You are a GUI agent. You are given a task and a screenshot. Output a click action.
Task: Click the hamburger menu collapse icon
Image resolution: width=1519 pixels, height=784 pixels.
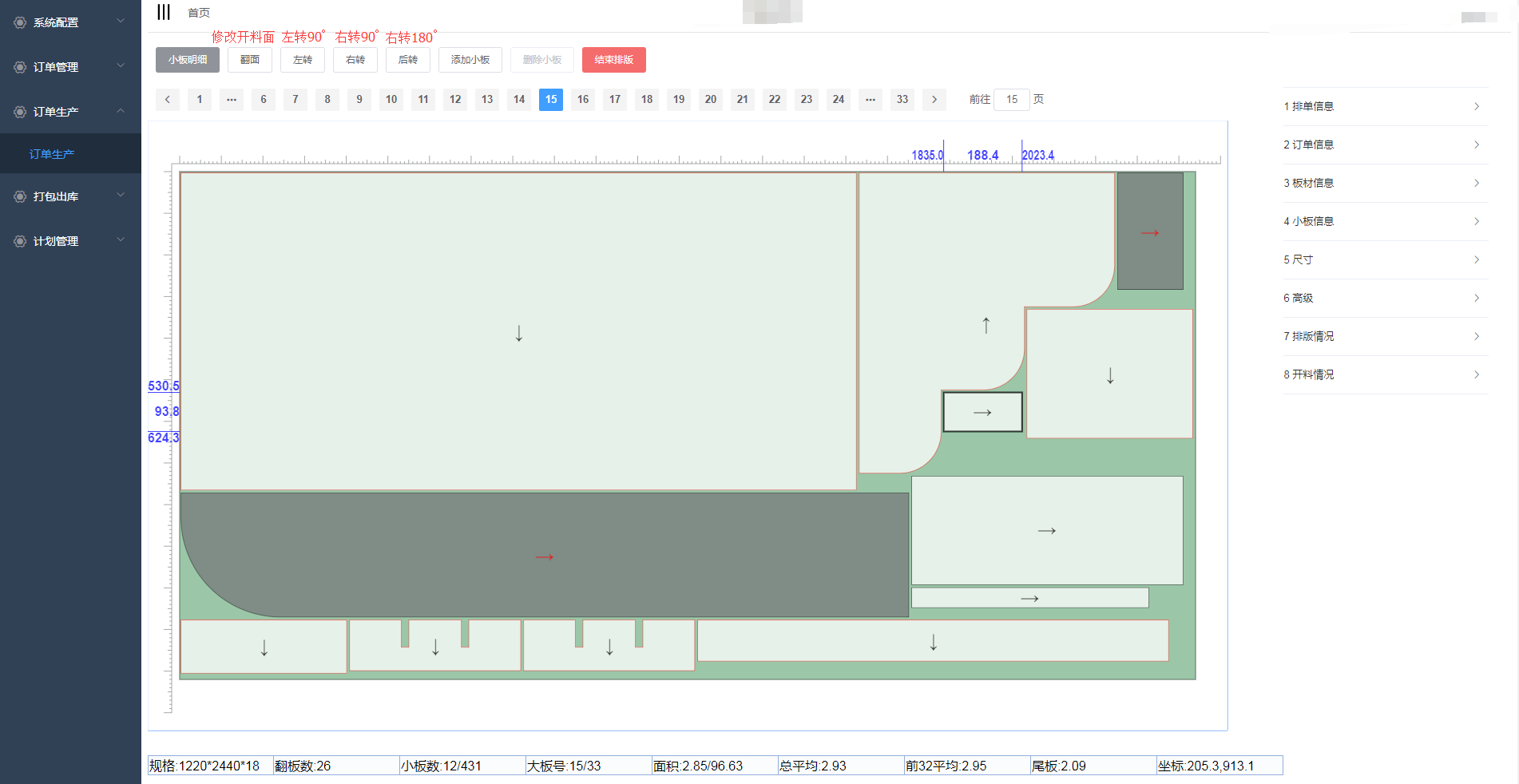[164, 12]
